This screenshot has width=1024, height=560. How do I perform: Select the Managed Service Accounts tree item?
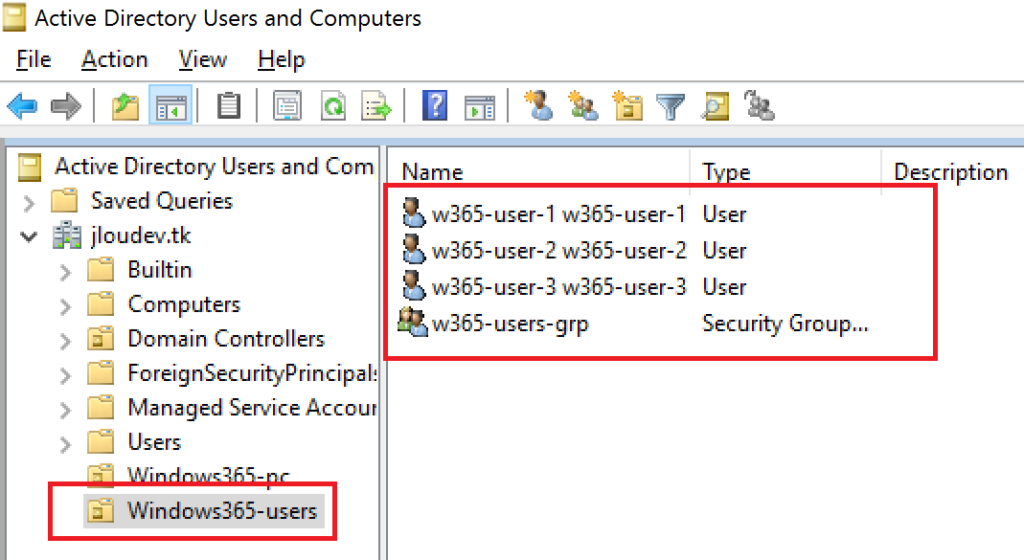252,407
